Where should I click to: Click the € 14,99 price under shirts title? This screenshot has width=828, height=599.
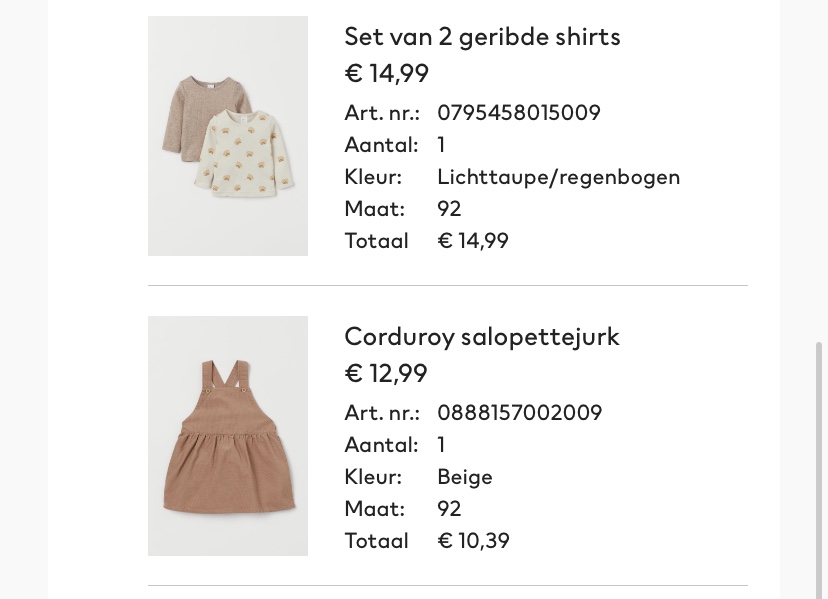tap(387, 73)
